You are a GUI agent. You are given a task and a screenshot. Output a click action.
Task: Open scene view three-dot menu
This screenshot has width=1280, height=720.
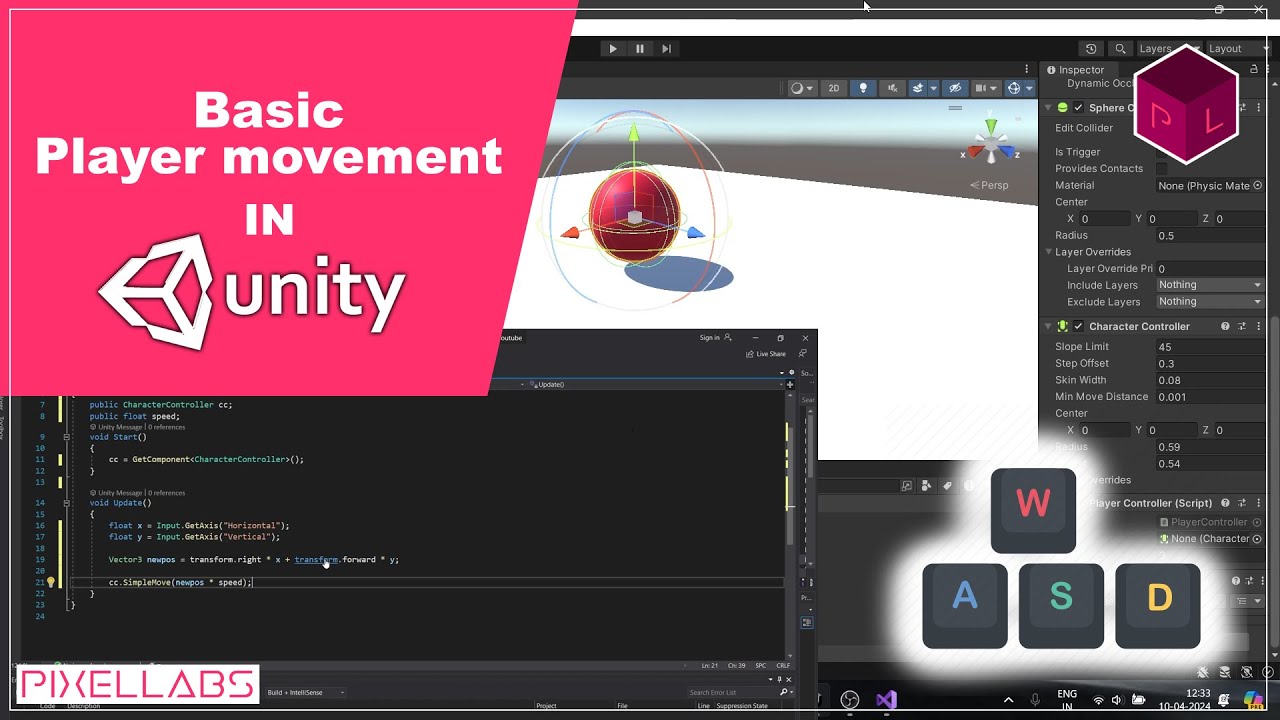(x=1026, y=69)
